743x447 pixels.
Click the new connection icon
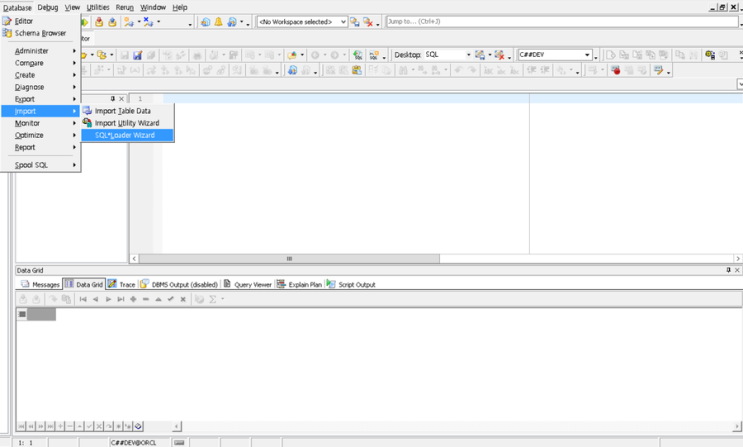[x=128, y=22]
